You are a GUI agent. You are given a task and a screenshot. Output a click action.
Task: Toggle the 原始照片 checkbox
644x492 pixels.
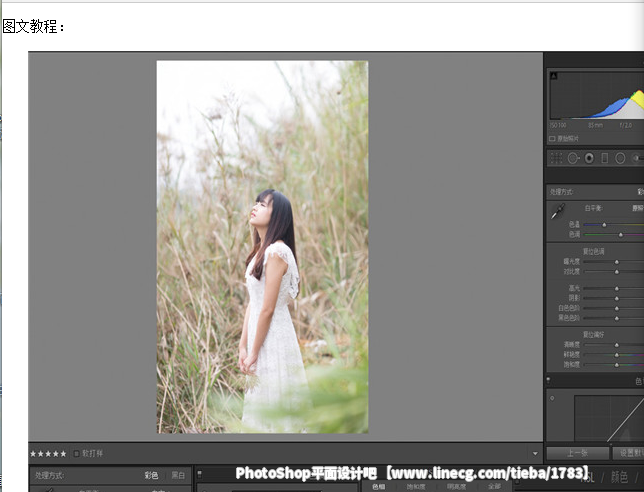(552, 139)
